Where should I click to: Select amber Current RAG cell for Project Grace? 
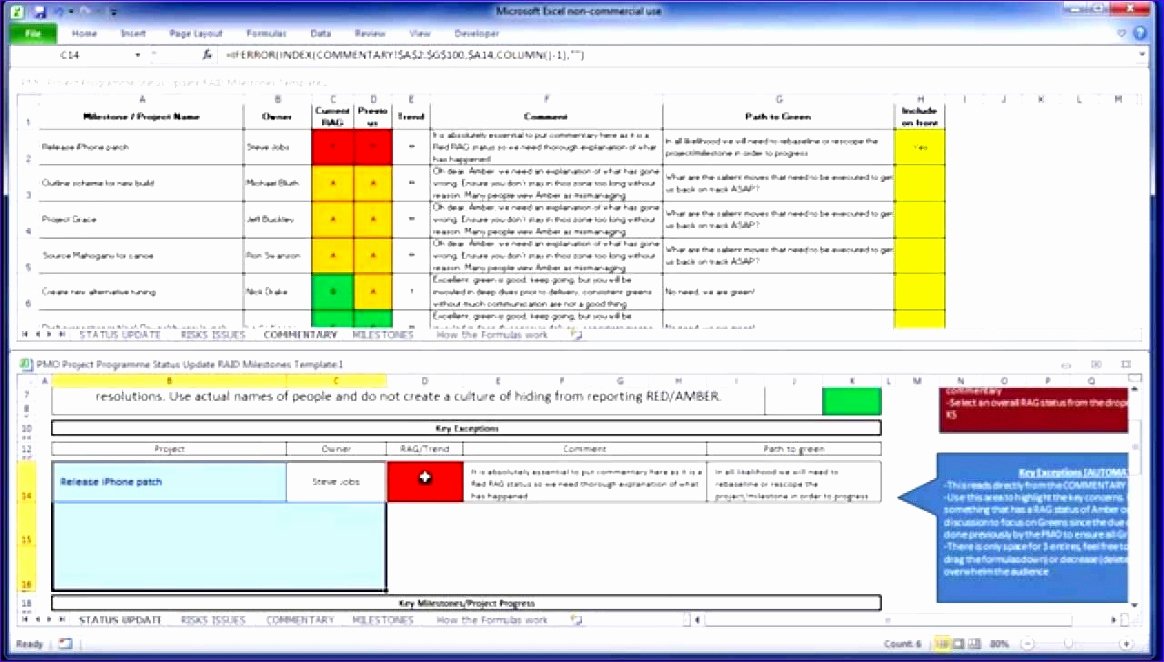coord(333,219)
